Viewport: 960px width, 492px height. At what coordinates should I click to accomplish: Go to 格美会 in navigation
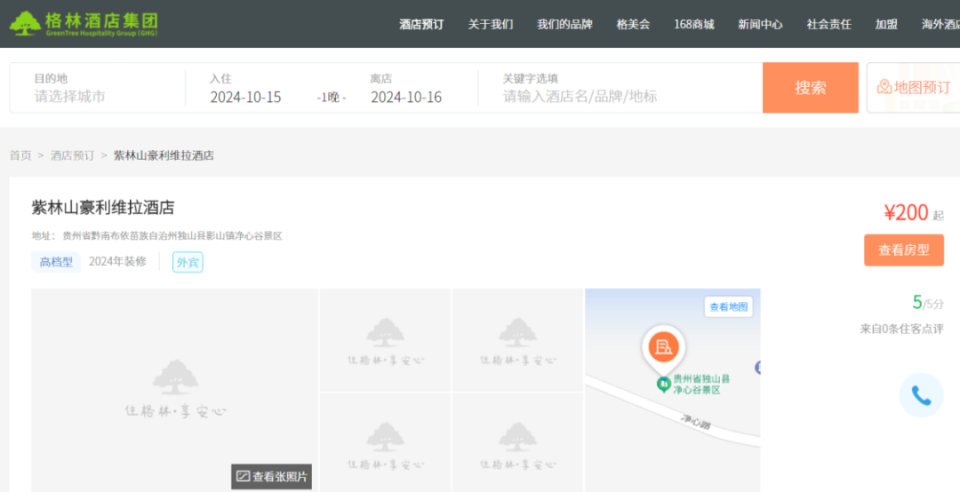(x=633, y=24)
